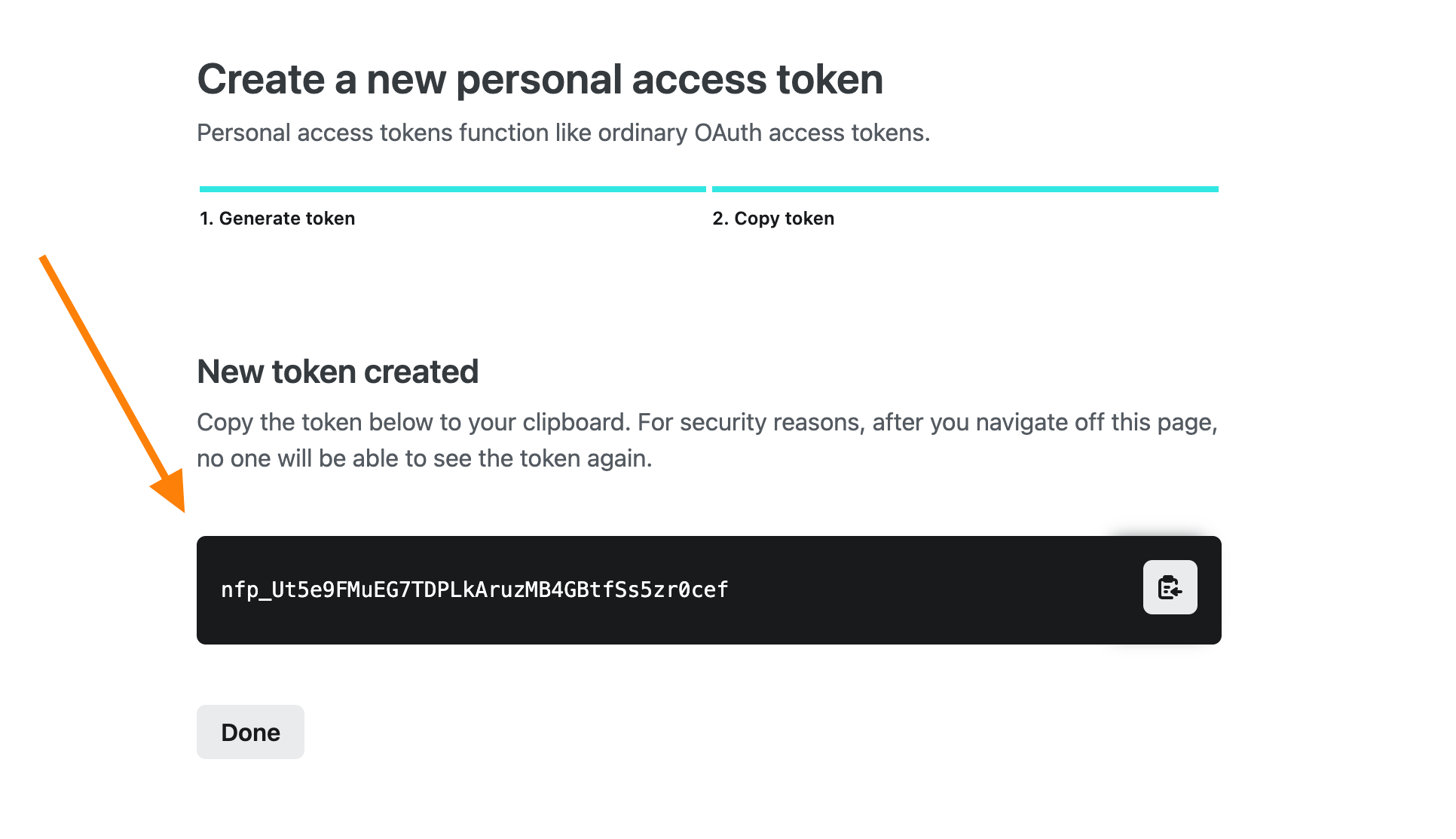1456x839 pixels.
Task: Select the '1. Generate token' step label
Action: pos(277,218)
